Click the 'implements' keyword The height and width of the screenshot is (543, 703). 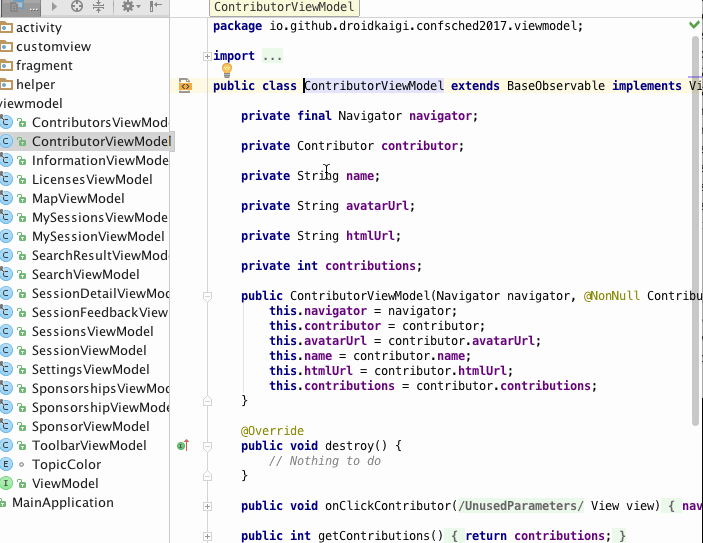click(647, 86)
